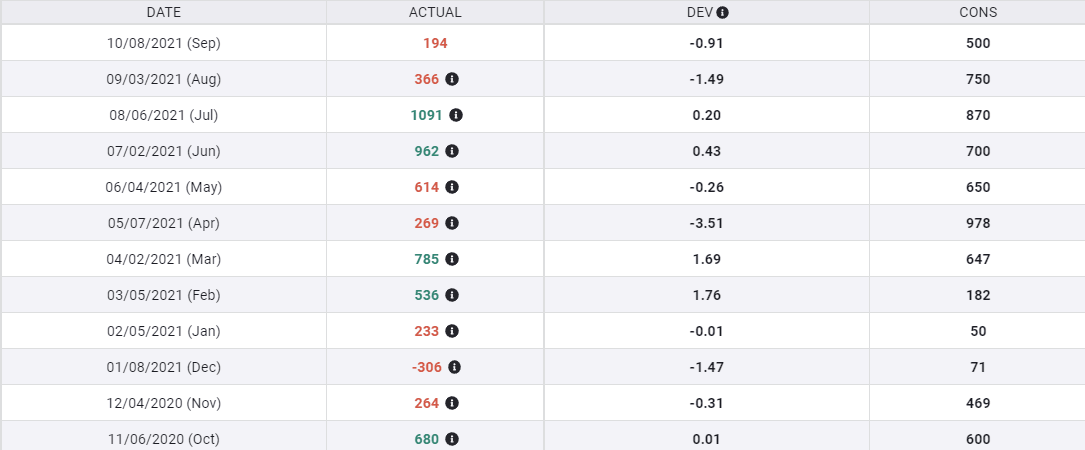Click info icon beside 269 value
The image size is (1085, 450).
tap(452, 223)
